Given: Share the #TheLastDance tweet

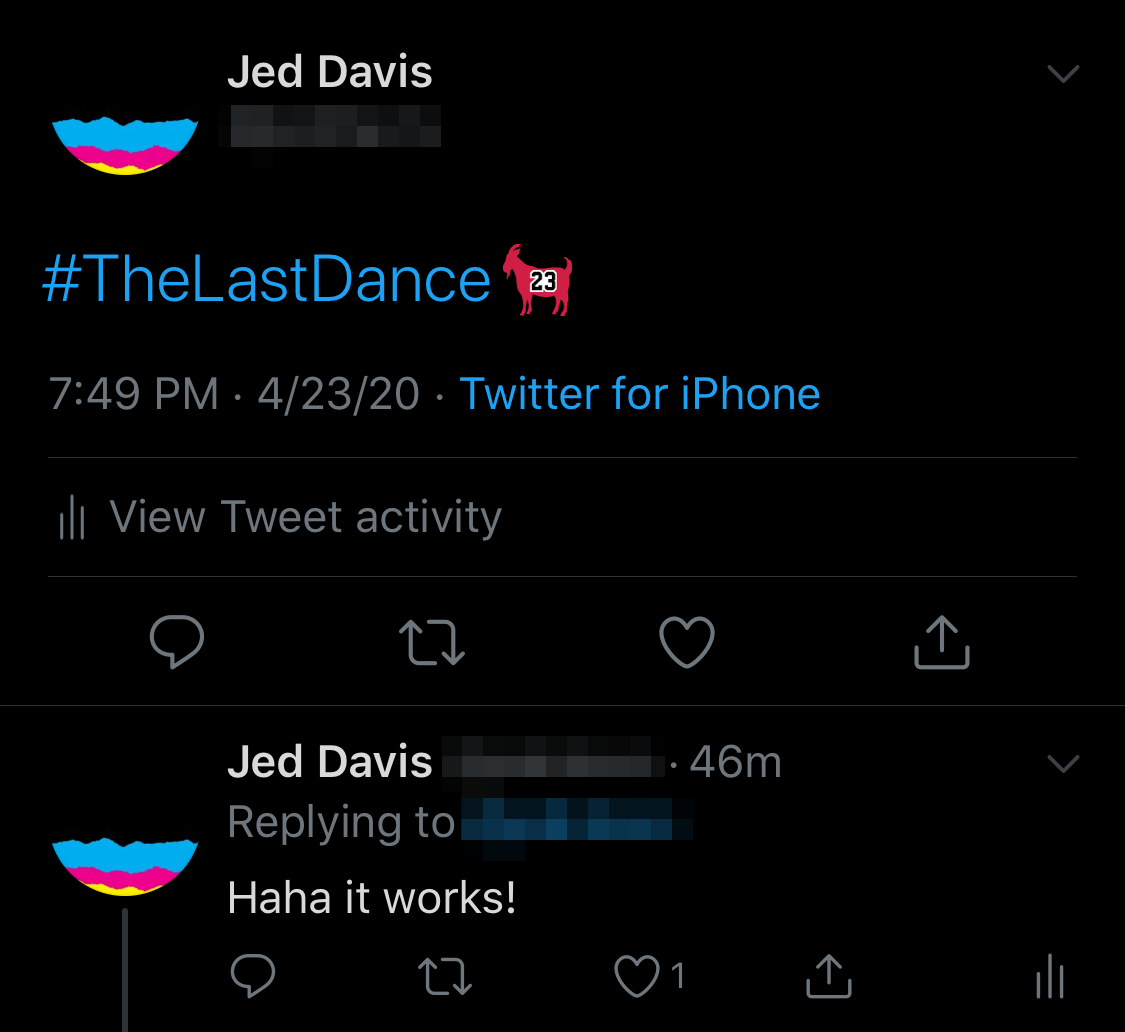Looking at the screenshot, I should pos(941,642).
